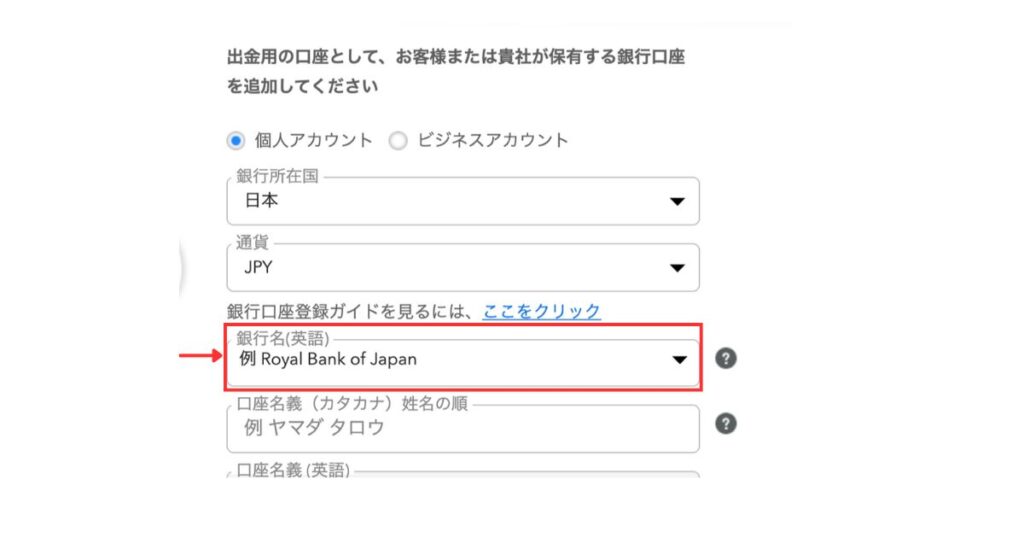
Task: Select the 個人アカウント radio button
Action: [x=236, y=140]
